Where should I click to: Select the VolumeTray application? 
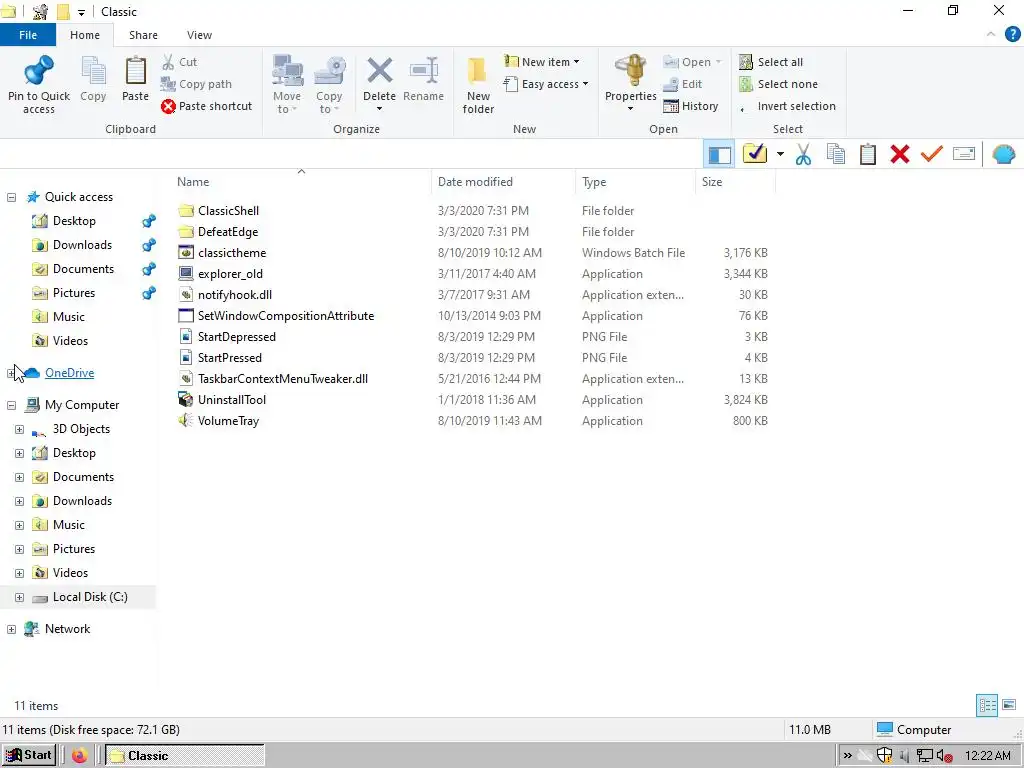[228, 421]
